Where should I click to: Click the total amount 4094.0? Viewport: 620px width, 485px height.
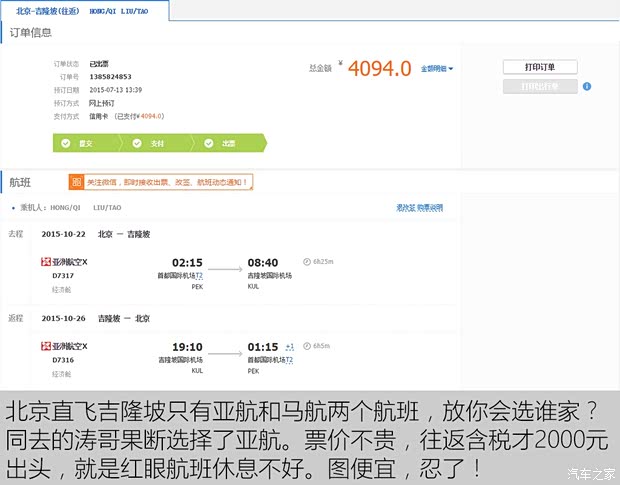(x=380, y=68)
